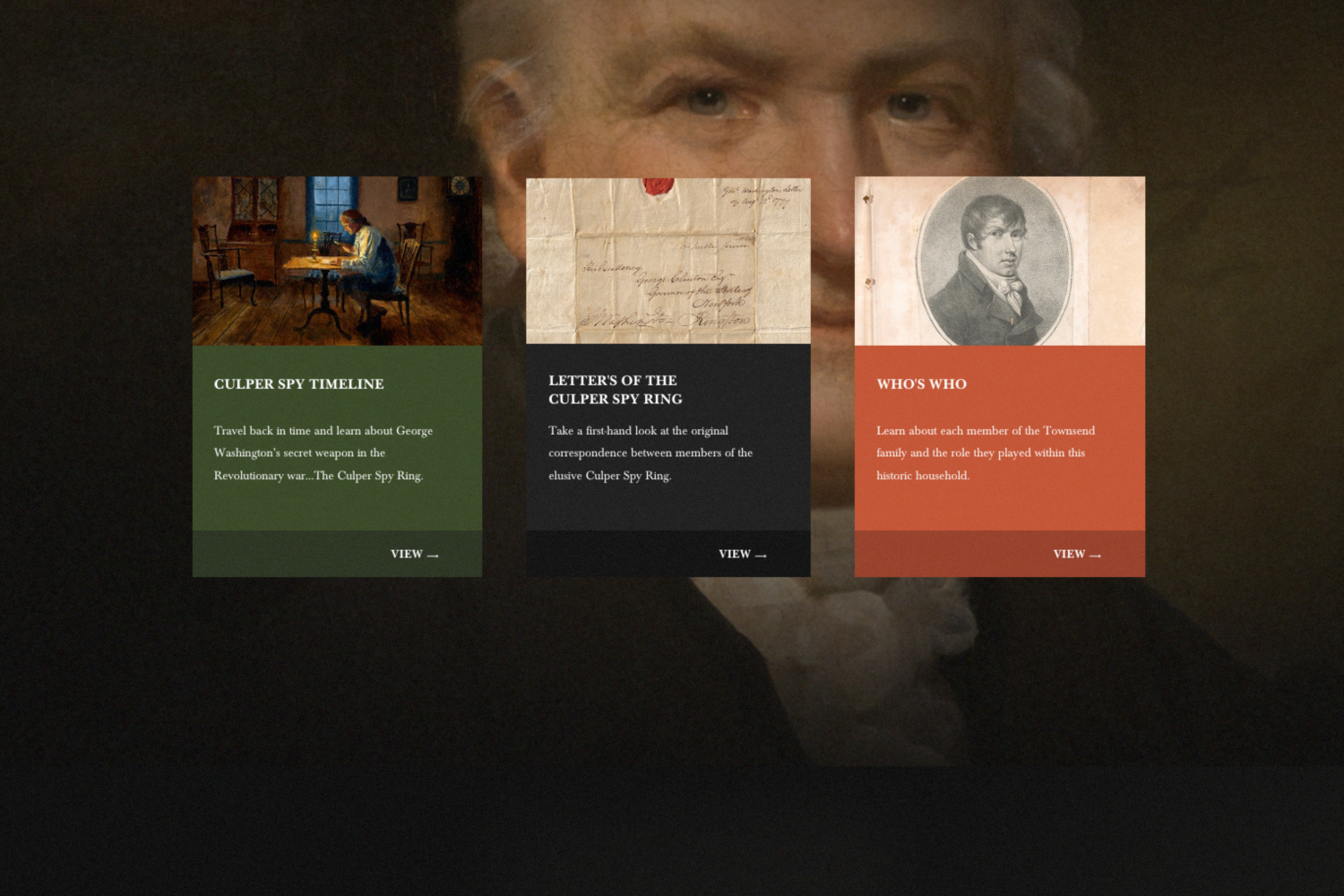Screen dimensions: 1344x896
Task: Click VIEW on the black Letters card
Action: click(734, 554)
